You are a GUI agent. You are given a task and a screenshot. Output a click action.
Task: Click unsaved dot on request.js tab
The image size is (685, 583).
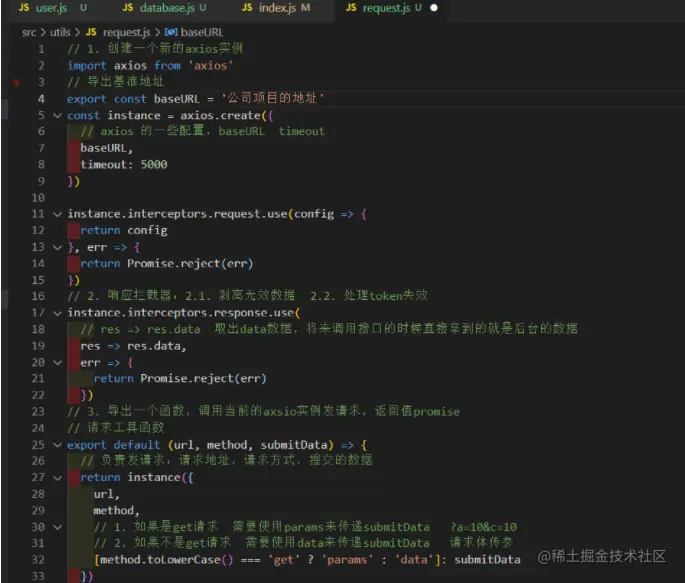click(x=433, y=8)
